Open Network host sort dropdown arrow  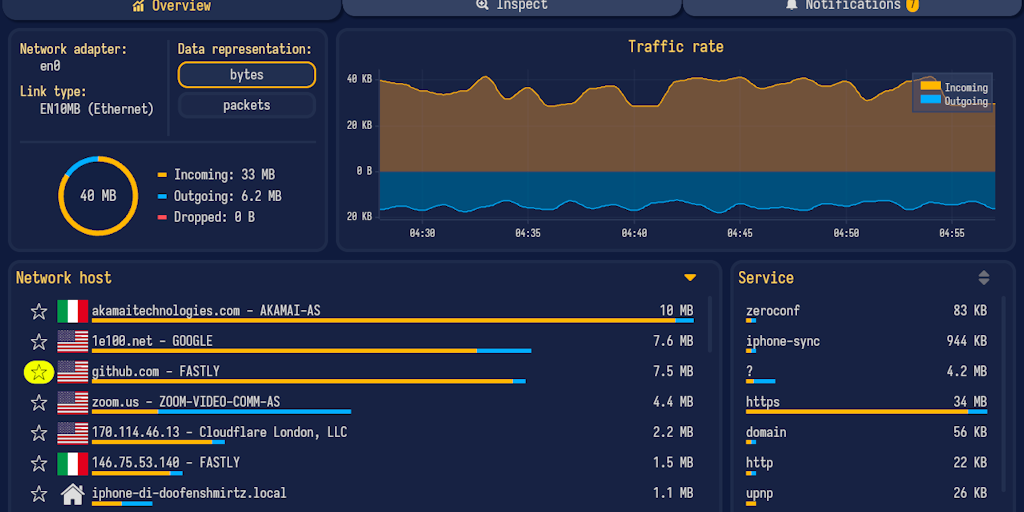click(690, 278)
